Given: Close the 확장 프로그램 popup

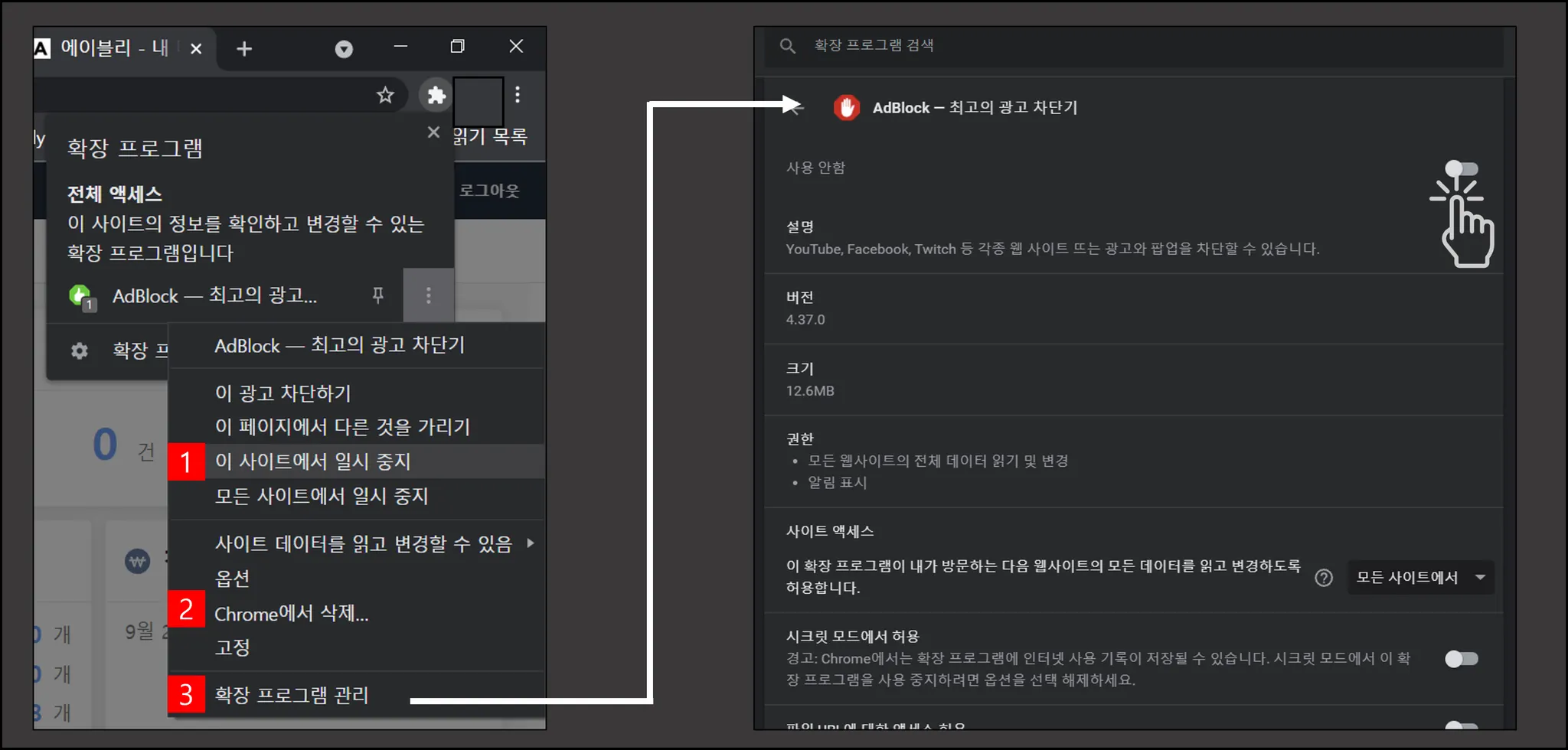Looking at the screenshot, I should (x=433, y=132).
